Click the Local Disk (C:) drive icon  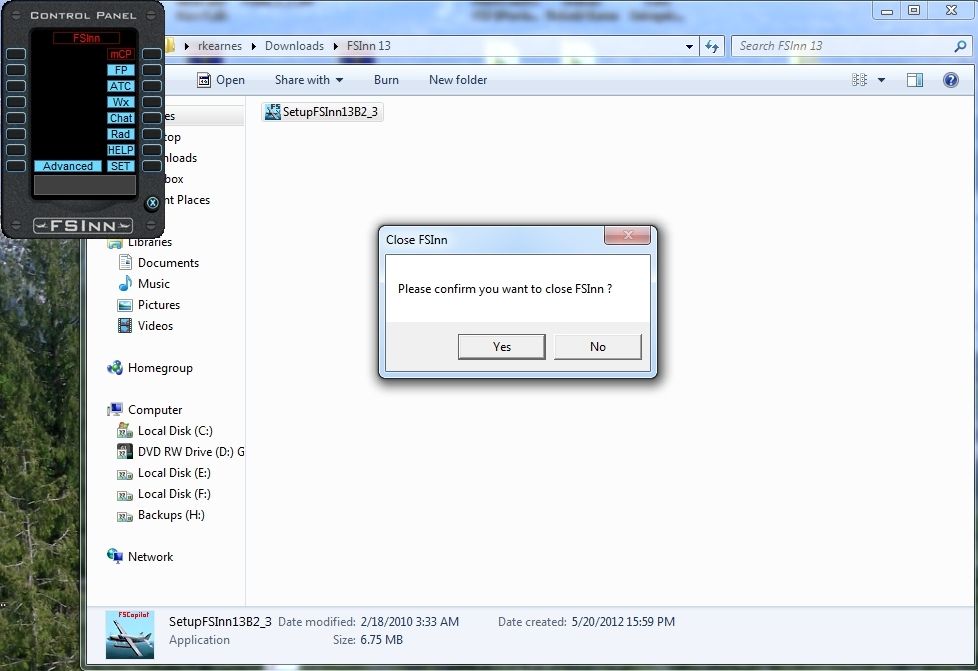(125, 431)
